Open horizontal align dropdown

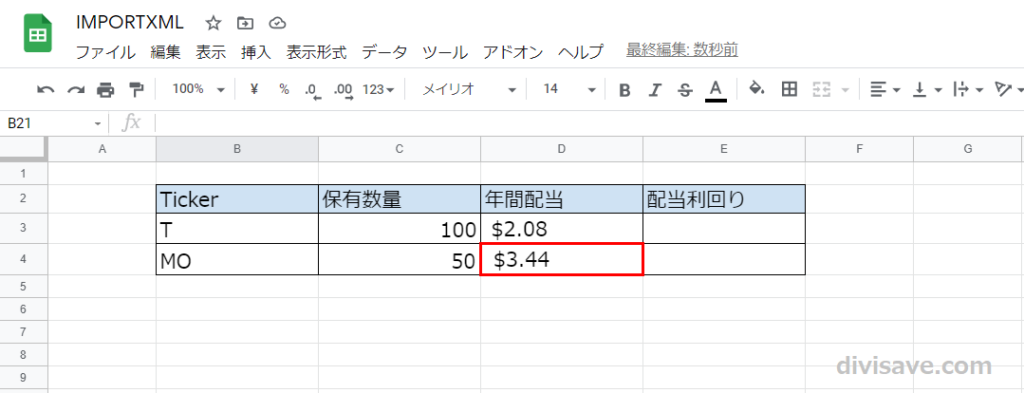(x=886, y=89)
